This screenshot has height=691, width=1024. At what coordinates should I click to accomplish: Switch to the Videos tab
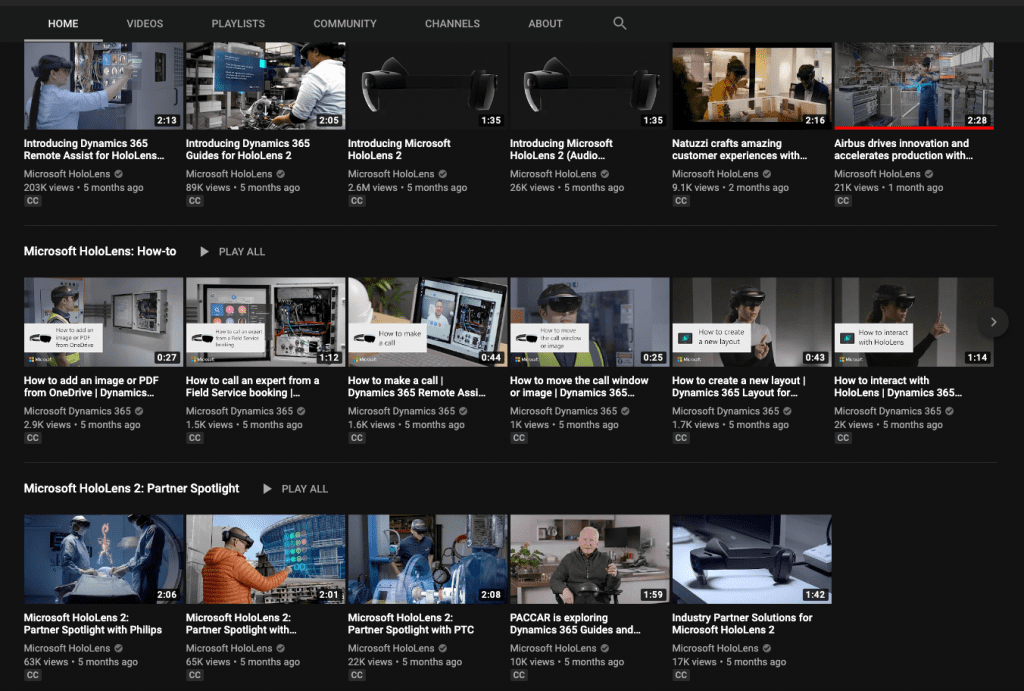coord(145,23)
